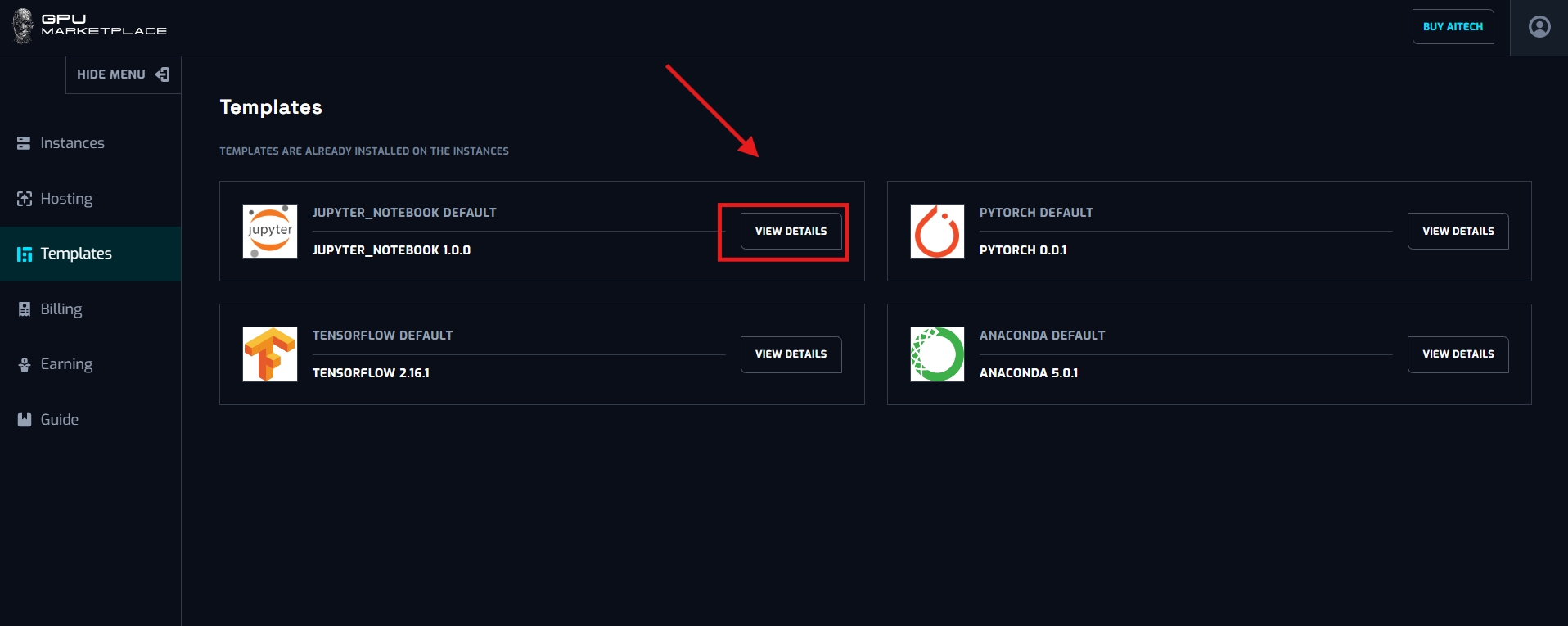
Task: Click the PyTorch flame logo
Action: coord(937,232)
